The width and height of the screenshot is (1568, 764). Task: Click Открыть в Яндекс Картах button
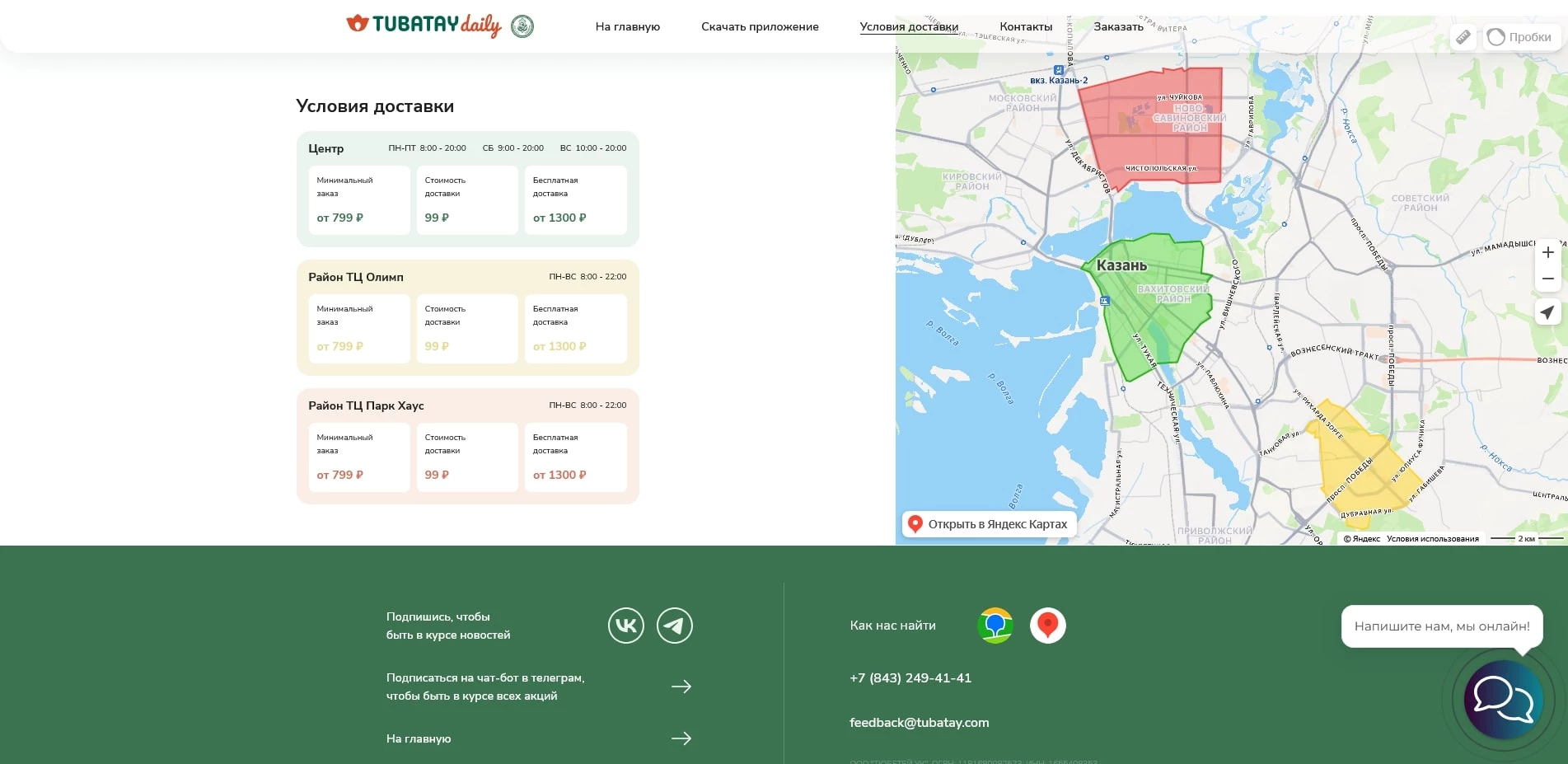989,524
